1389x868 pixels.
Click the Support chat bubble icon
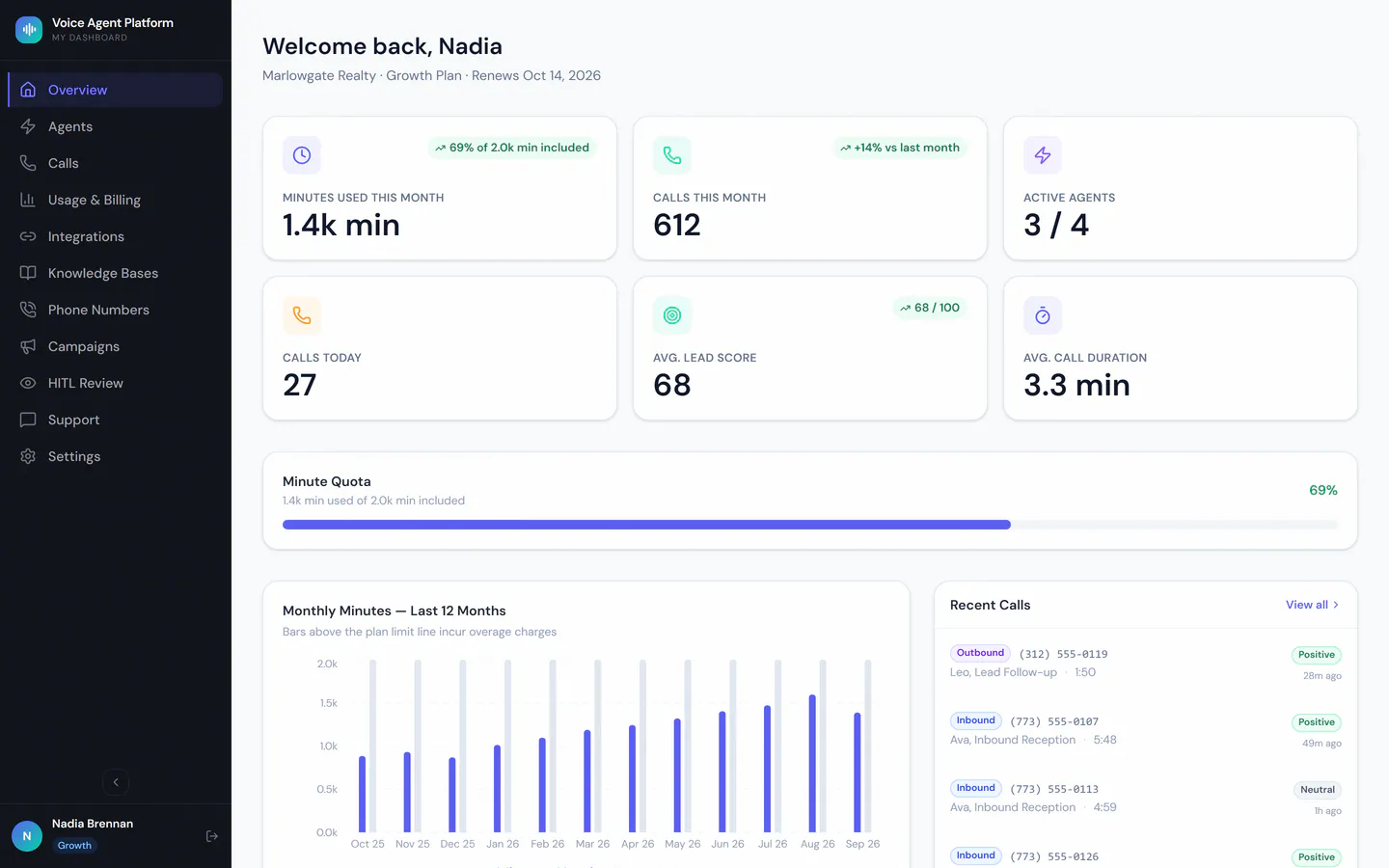coord(28,420)
